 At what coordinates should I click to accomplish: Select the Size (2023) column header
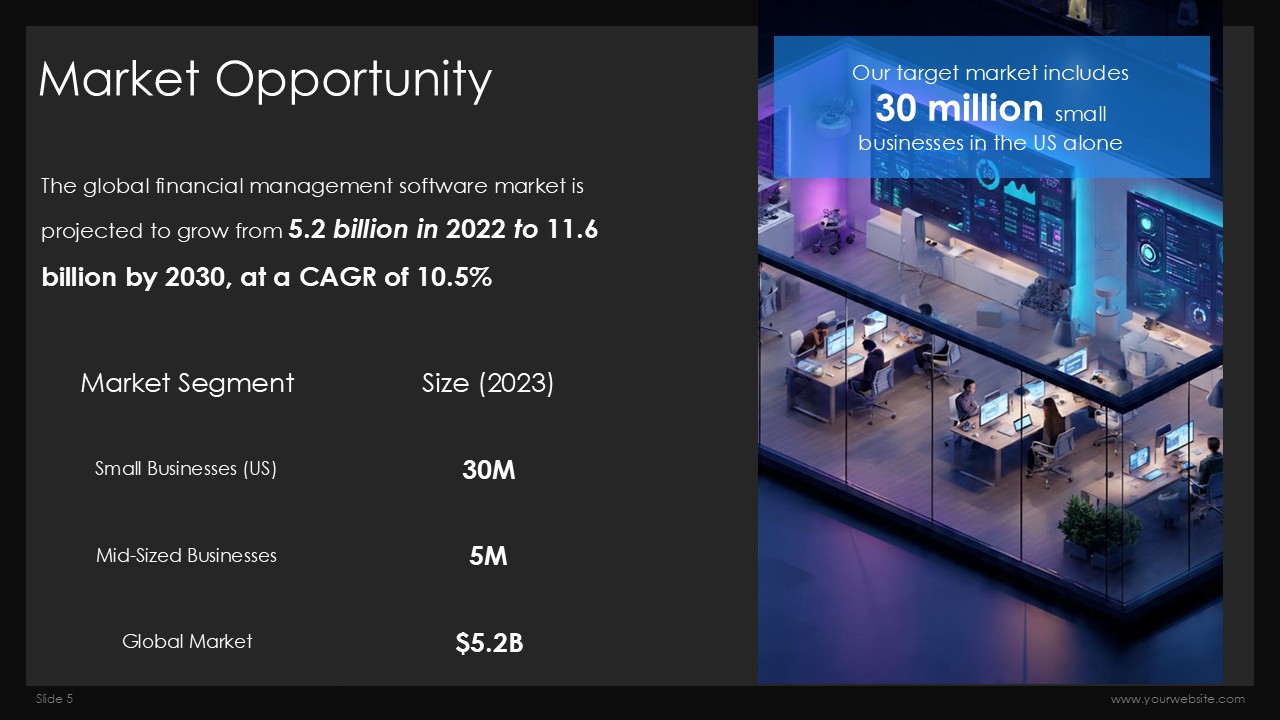click(x=488, y=383)
